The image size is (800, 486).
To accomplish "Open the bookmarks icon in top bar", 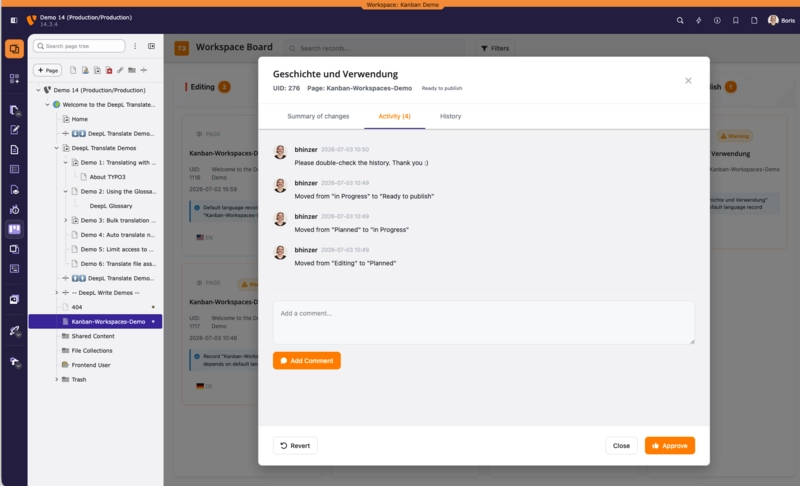I will tap(735, 20).
